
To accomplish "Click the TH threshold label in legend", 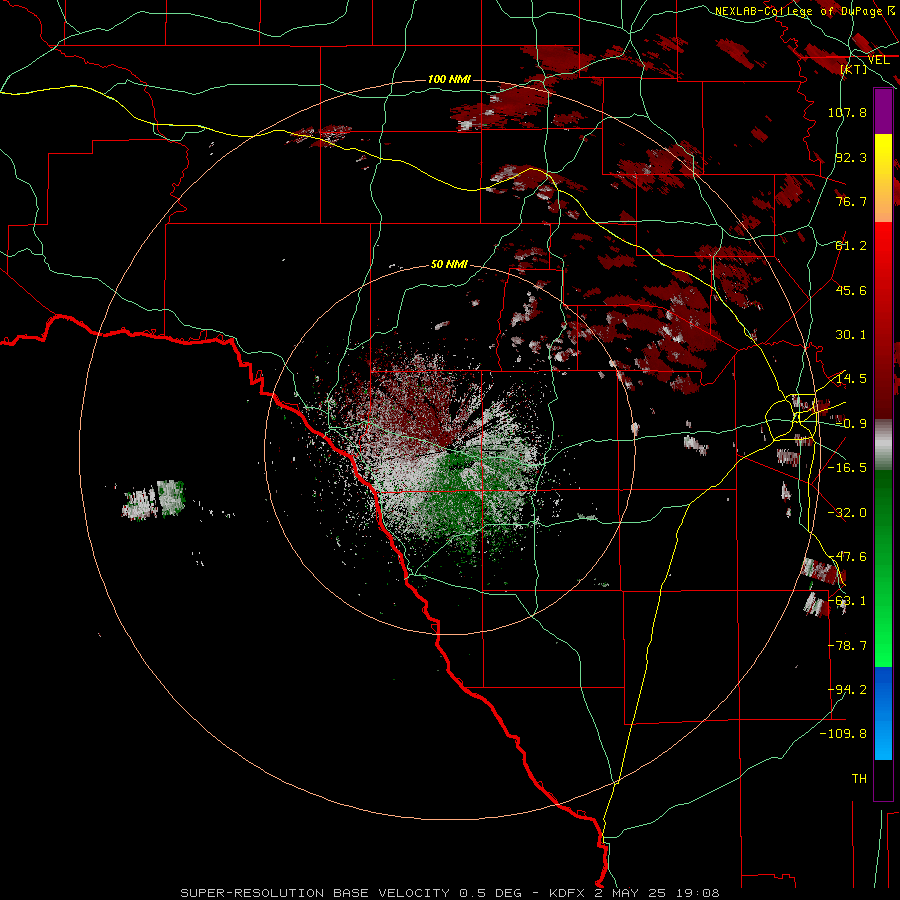I will [x=859, y=779].
